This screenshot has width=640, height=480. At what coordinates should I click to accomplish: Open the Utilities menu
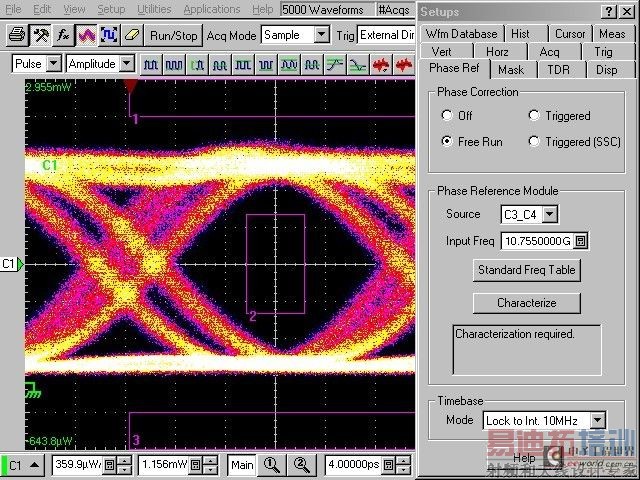coord(154,9)
